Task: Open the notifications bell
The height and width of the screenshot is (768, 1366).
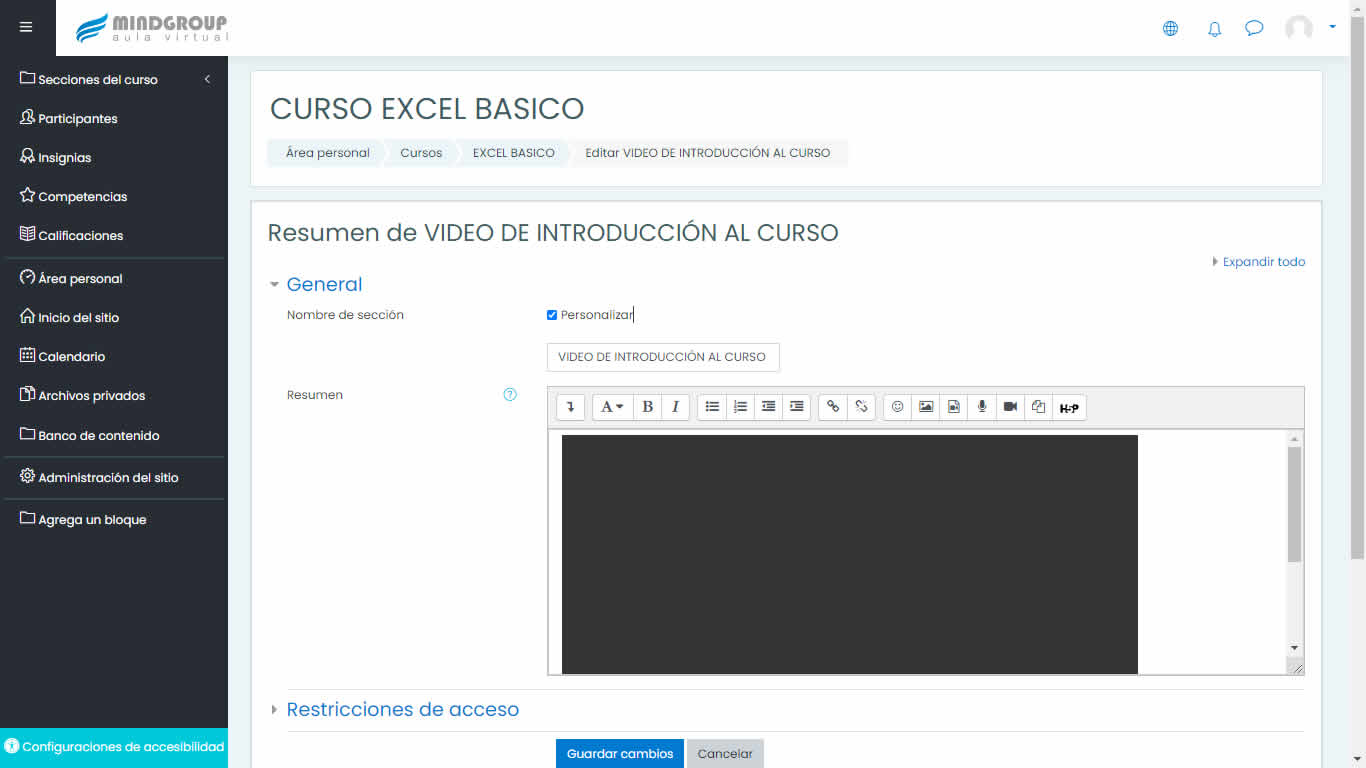Action: tap(1214, 28)
